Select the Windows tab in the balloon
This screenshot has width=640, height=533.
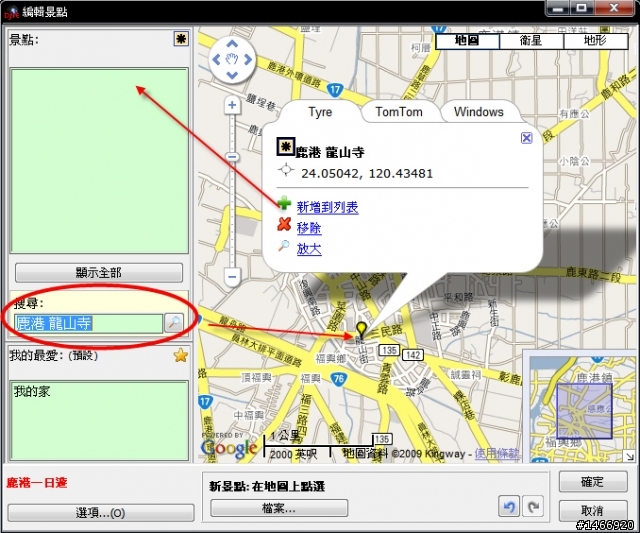(479, 112)
